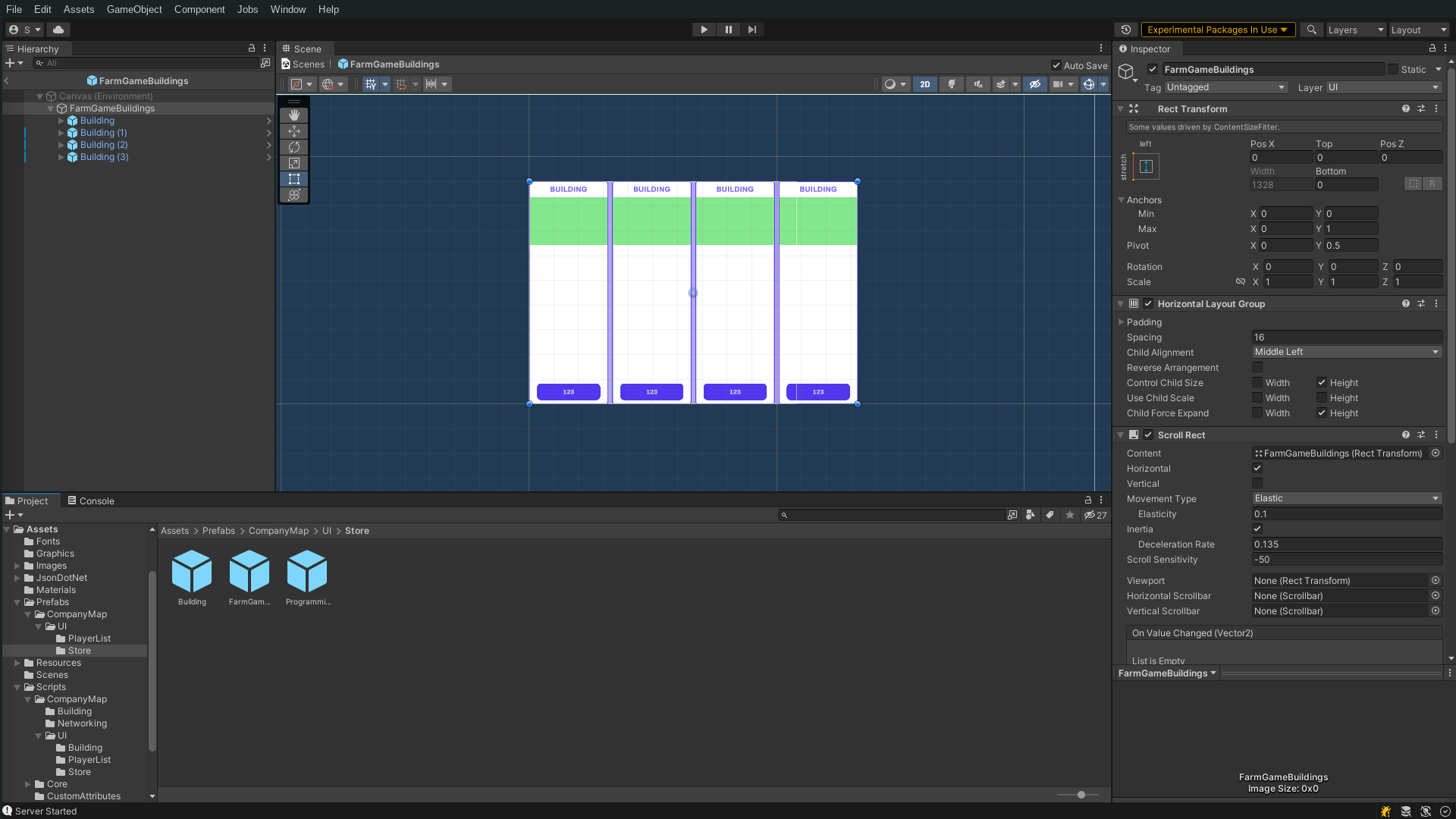Enable the Vertical scroll checkbox
Viewport: 1456px width, 819px height.
[x=1257, y=484]
